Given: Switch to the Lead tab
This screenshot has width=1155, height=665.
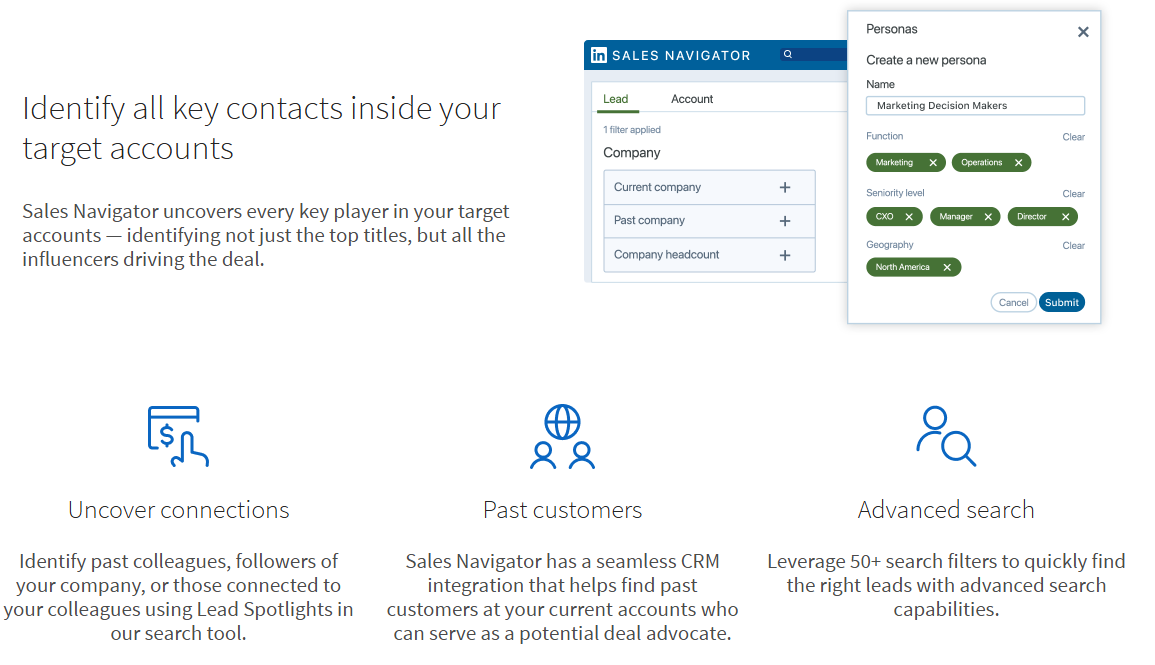Looking at the screenshot, I should point(616,99).
